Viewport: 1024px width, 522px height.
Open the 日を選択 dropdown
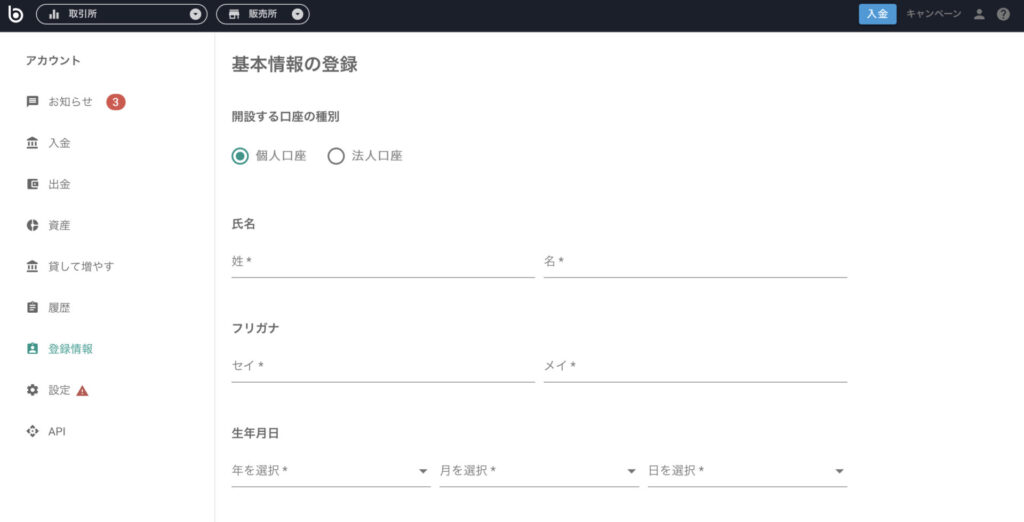[747, 470]
